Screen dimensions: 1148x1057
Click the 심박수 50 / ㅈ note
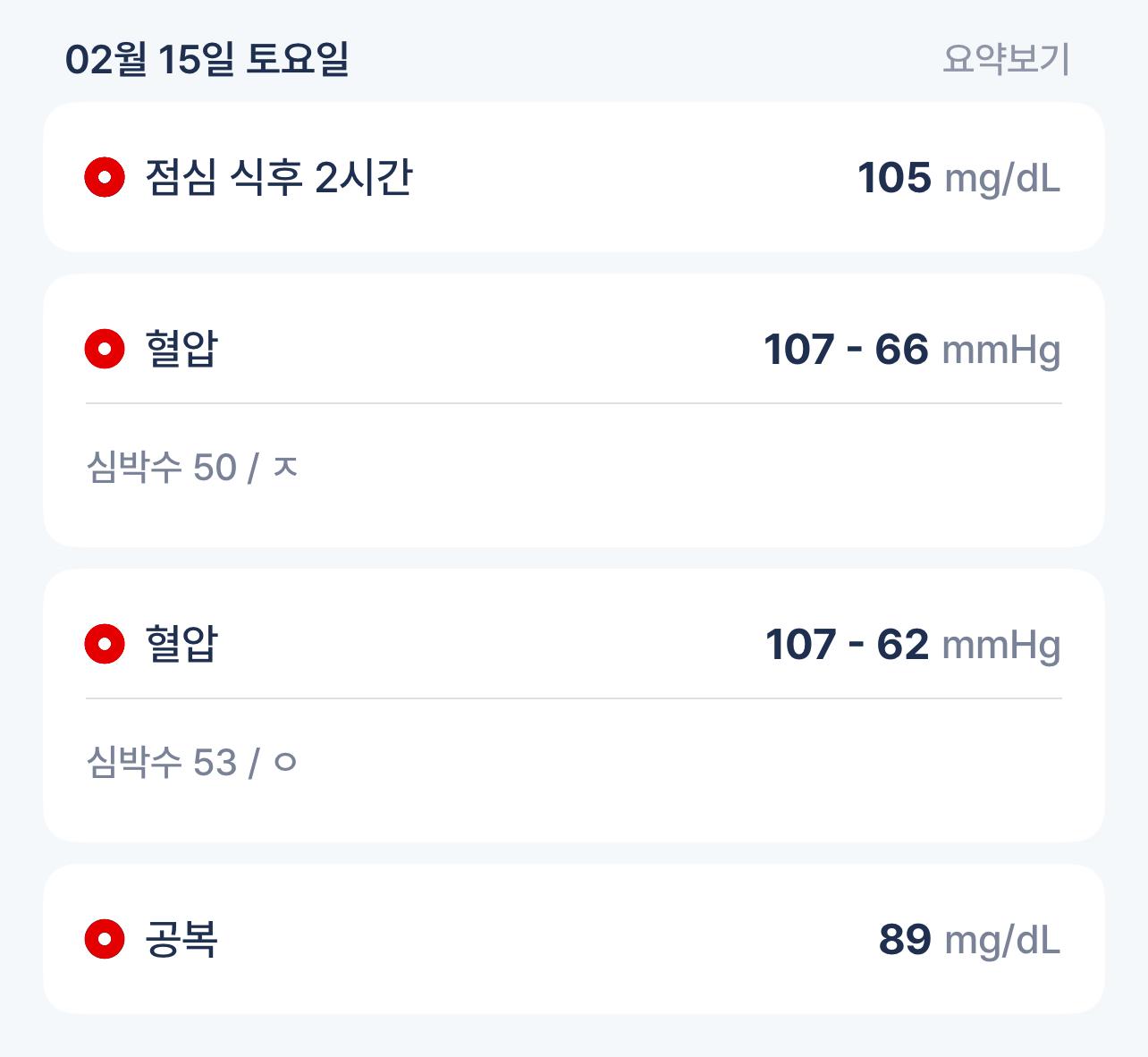(191, 467)
